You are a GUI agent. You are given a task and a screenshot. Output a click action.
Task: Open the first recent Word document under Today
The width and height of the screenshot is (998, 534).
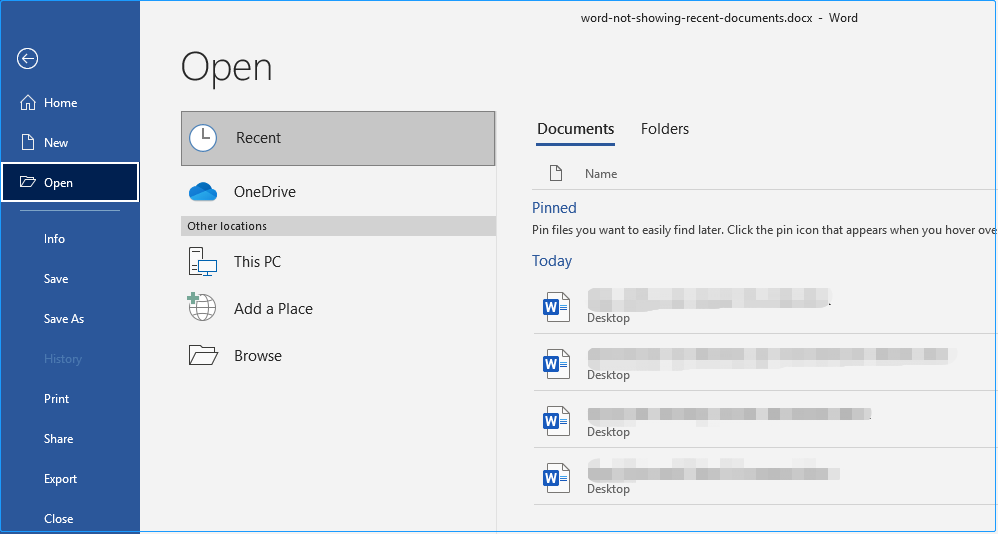coord(708,299)
